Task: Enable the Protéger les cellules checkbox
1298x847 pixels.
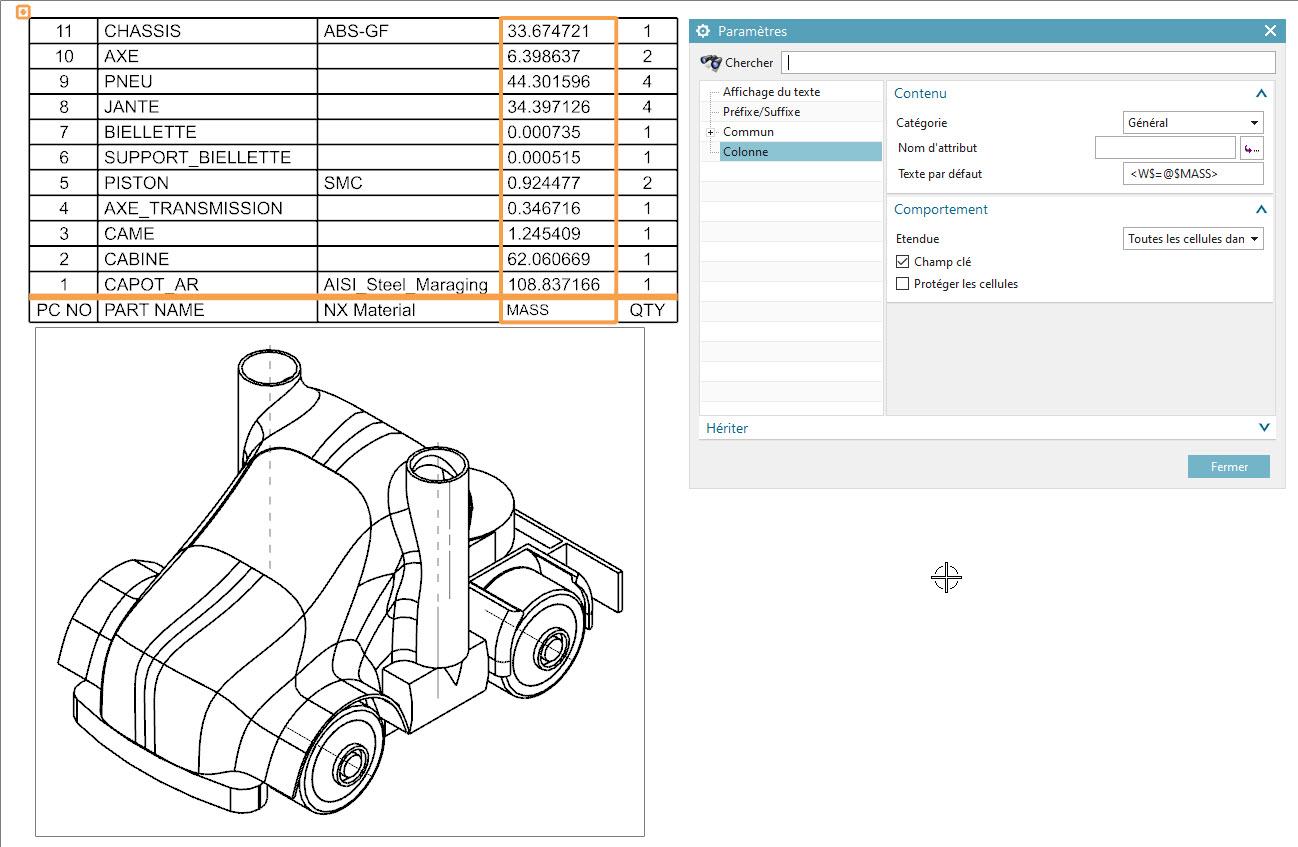Action: pyautogui.click(x=903, y=284)
